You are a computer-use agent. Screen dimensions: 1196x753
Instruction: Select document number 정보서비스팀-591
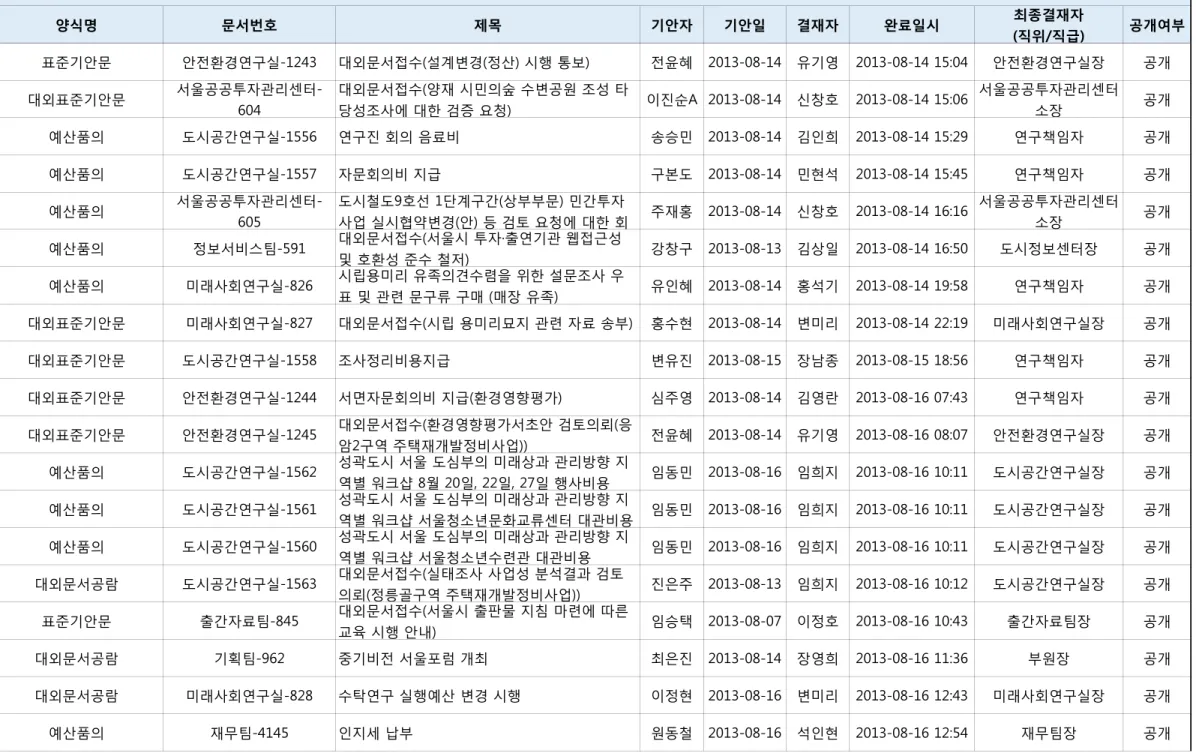249,249
